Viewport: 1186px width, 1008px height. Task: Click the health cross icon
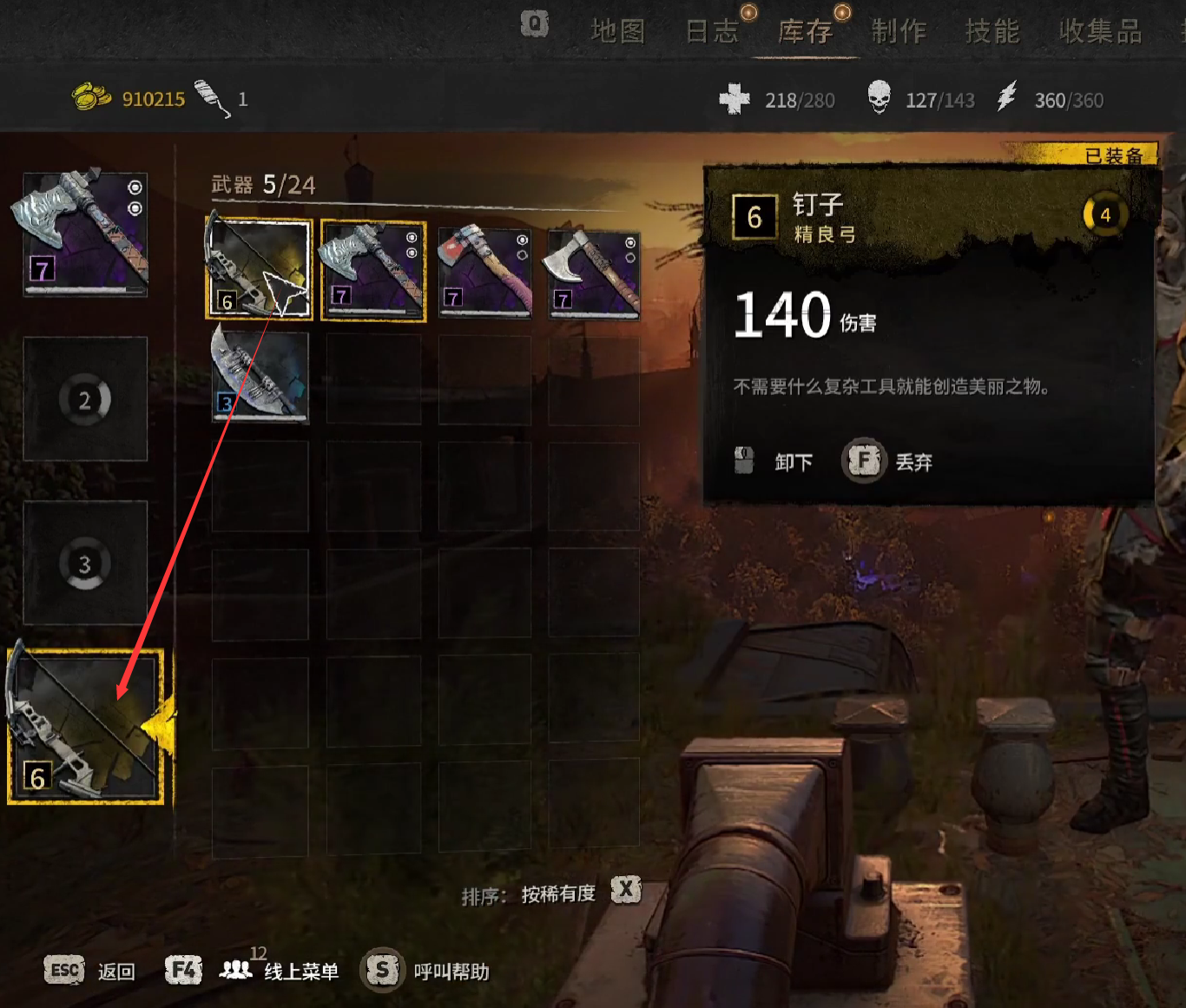click(x=735, y=99)
